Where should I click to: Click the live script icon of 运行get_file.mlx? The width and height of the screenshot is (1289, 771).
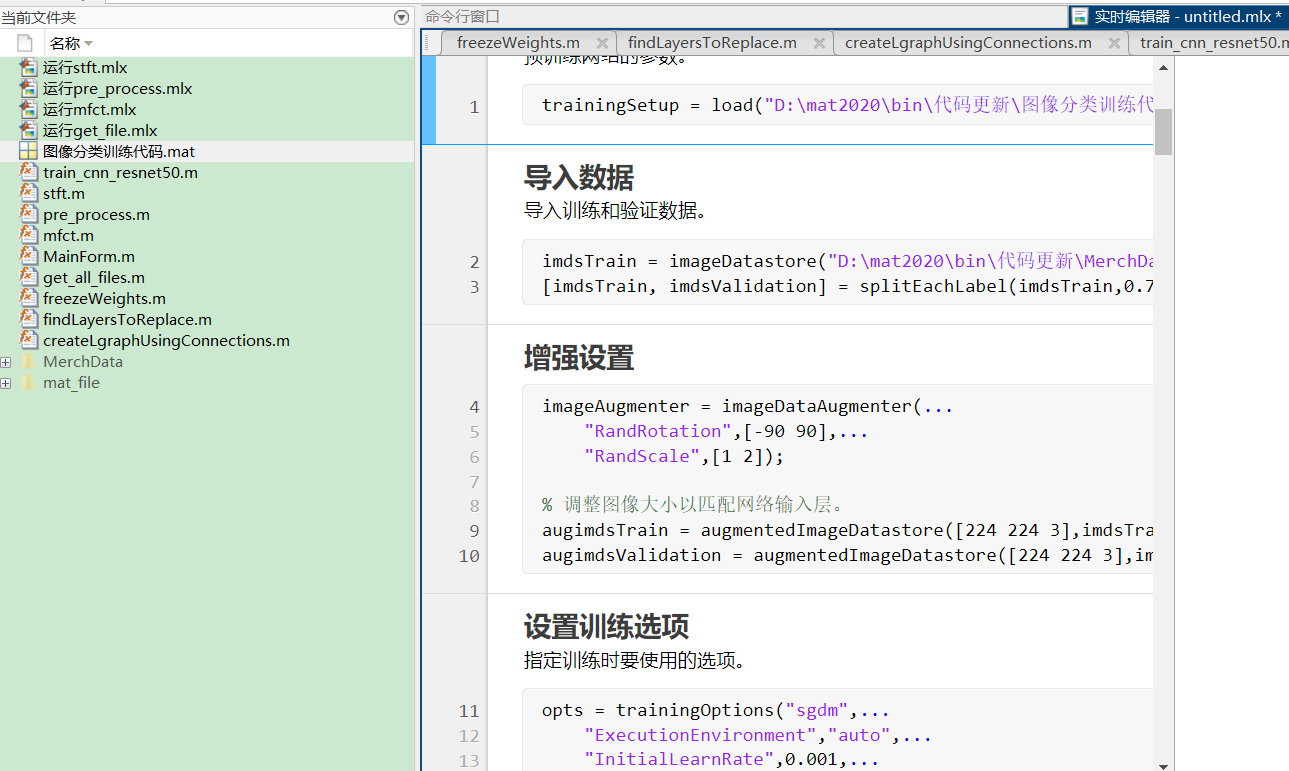tap(28, 130)
